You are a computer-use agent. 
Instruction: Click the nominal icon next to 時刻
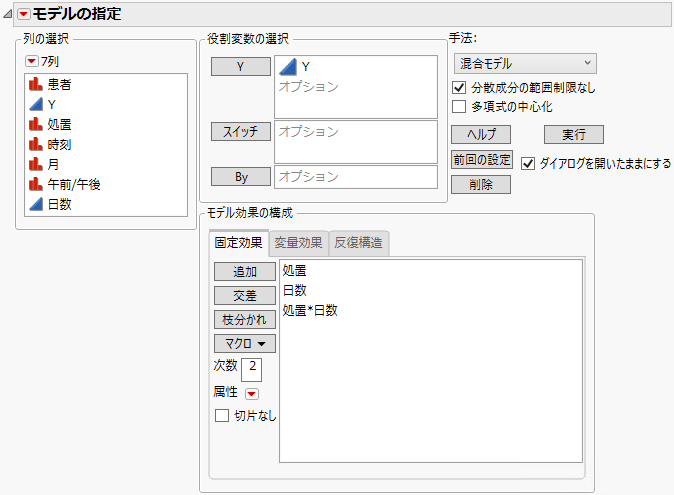click(35, 145)
